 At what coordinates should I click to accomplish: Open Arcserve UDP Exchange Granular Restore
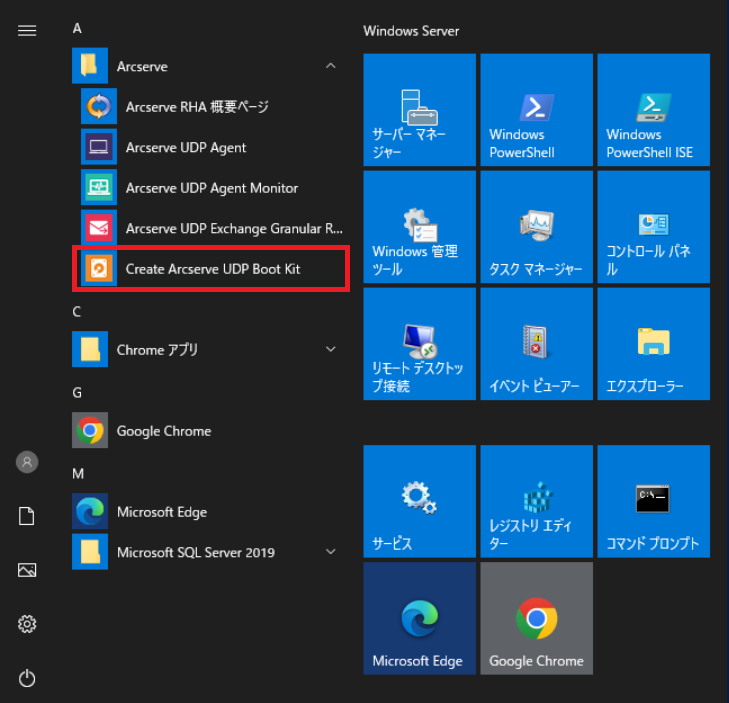click(x=210, y=228)
